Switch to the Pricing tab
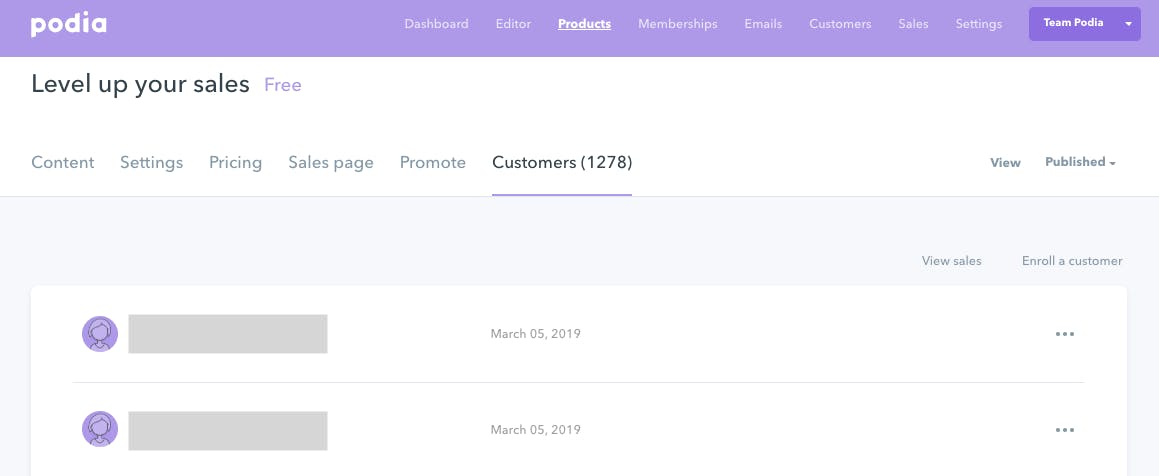 click(235, 163)
